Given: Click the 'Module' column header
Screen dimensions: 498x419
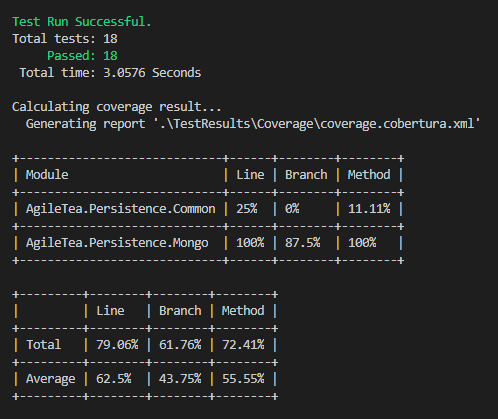Looking at the screenshot, I should click(47, 175).
